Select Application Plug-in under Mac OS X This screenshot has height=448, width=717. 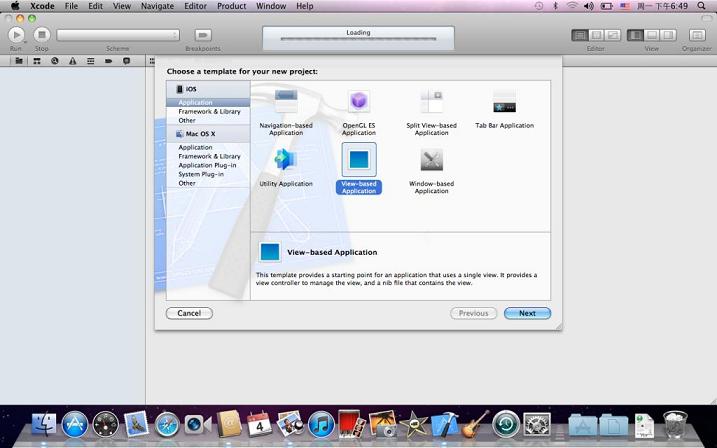pyautogui.click(x=207, y=165)
